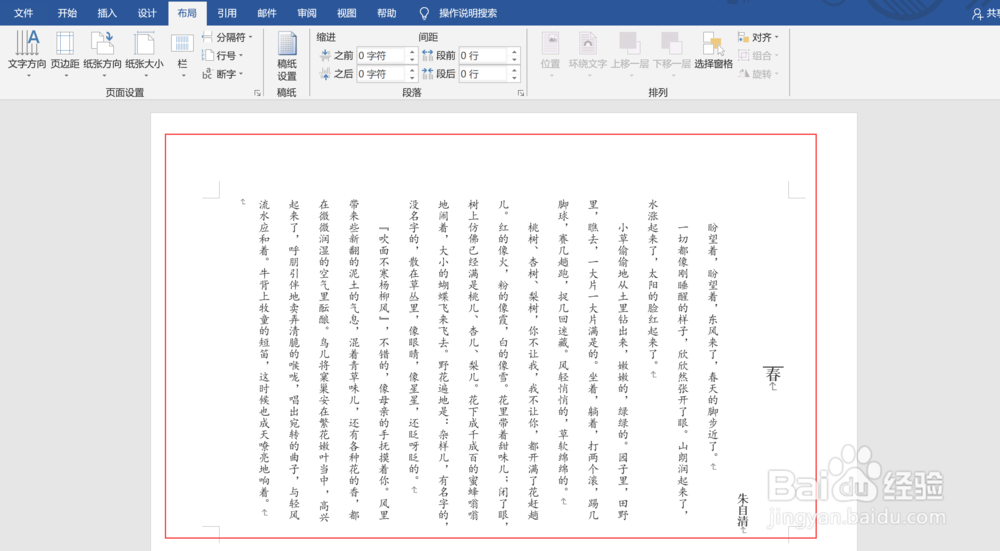
Task: Click the 位置 position icon
Action: 550,43
